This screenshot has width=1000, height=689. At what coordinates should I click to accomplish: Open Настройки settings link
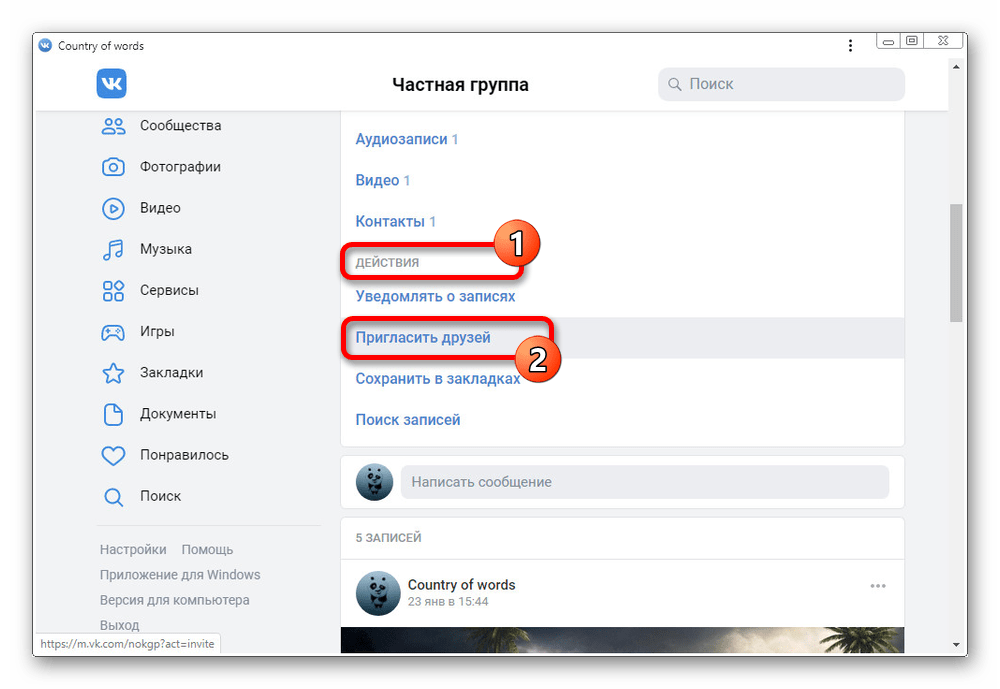tap(133, 549)
